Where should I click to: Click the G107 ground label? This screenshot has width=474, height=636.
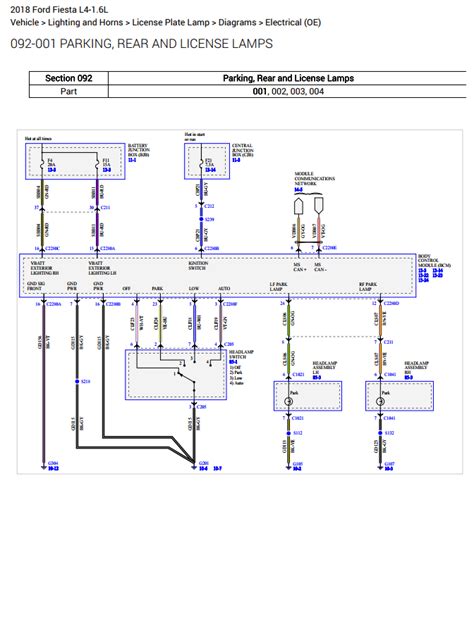[x=390, y=464]
